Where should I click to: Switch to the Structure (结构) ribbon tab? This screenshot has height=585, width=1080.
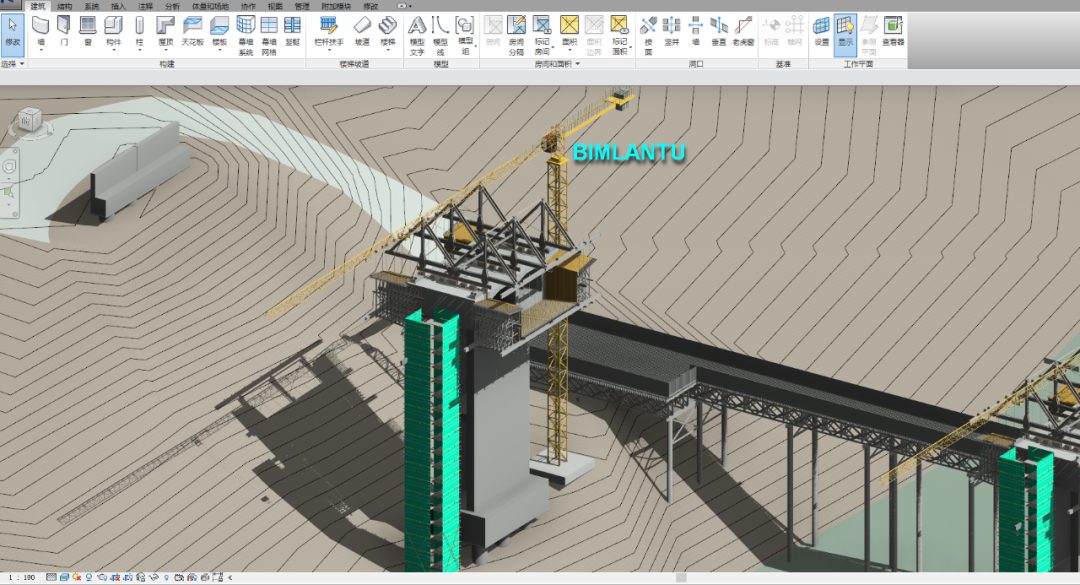point(65,6)
